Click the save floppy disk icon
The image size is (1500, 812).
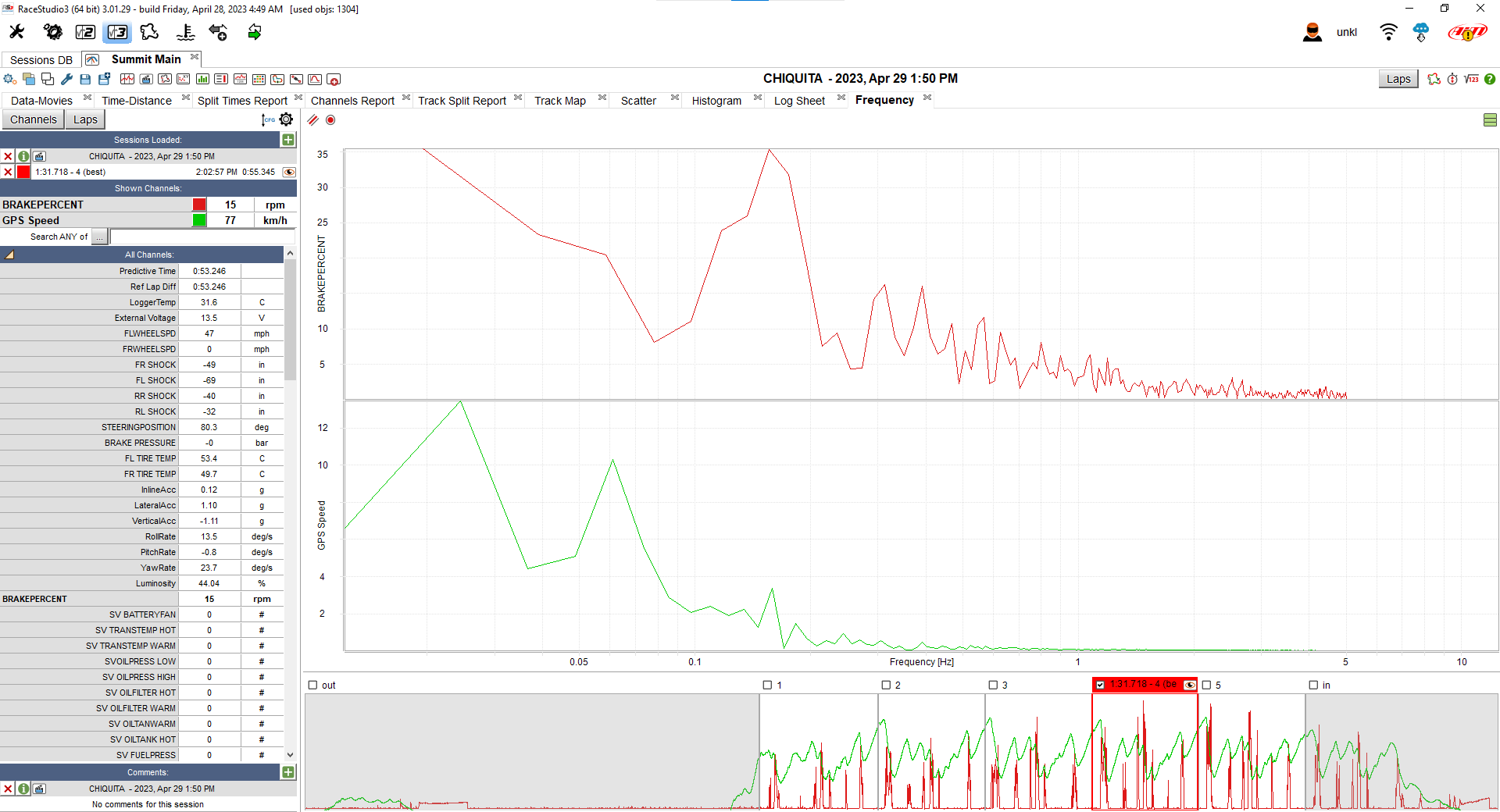pos(85,79)
